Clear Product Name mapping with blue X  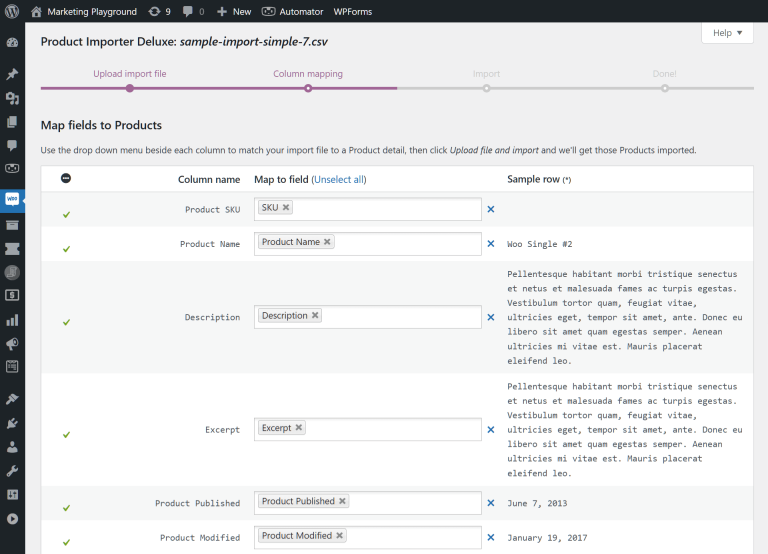click(x=491, y=243)
